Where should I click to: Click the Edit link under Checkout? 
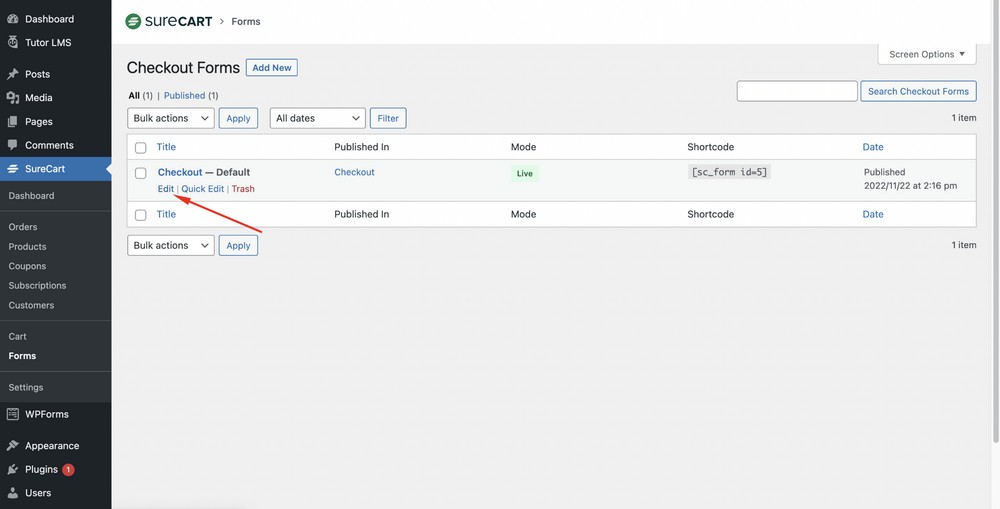pyautogui.click(x=165, y=189)
